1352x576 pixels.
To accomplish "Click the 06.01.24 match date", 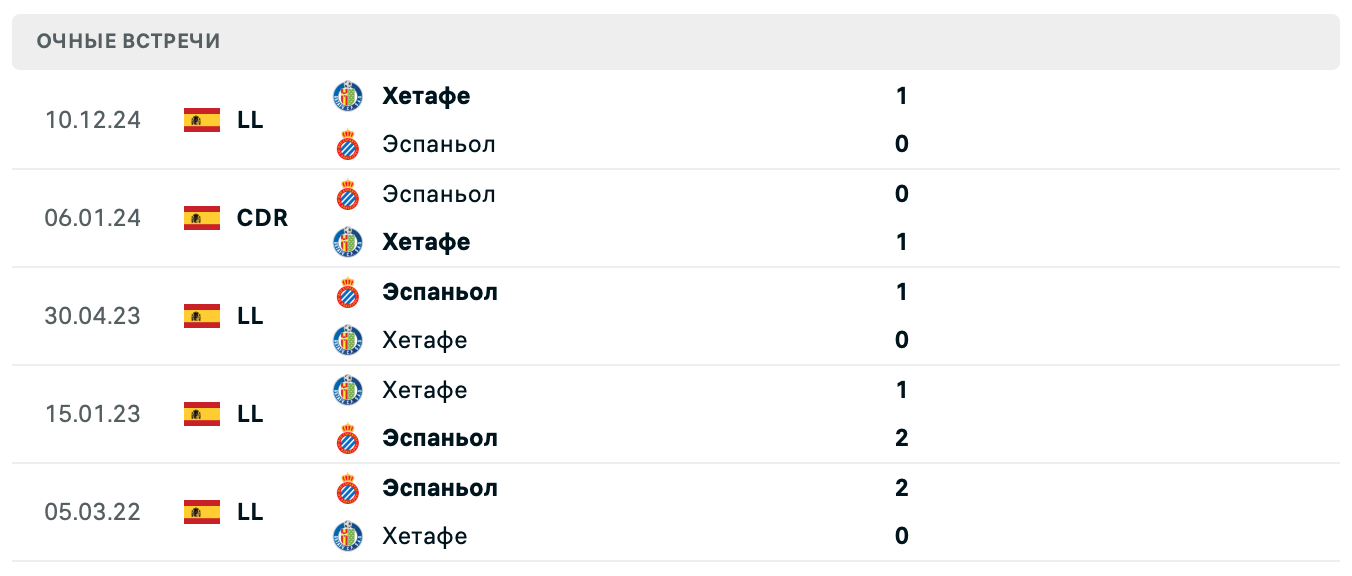I will click(x=93, y=218).
